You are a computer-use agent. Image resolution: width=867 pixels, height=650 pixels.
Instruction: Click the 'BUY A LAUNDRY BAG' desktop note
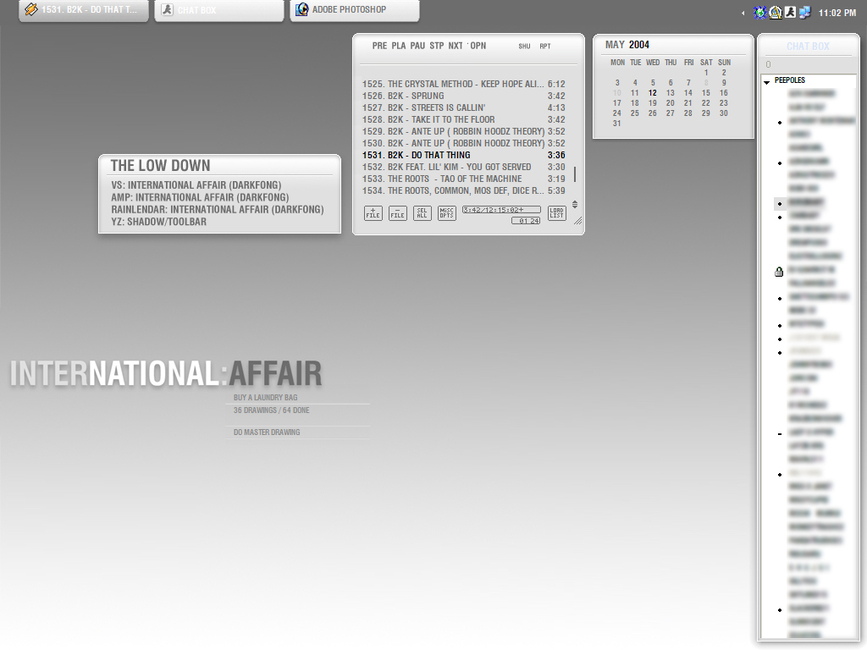[x=265, y=397]
